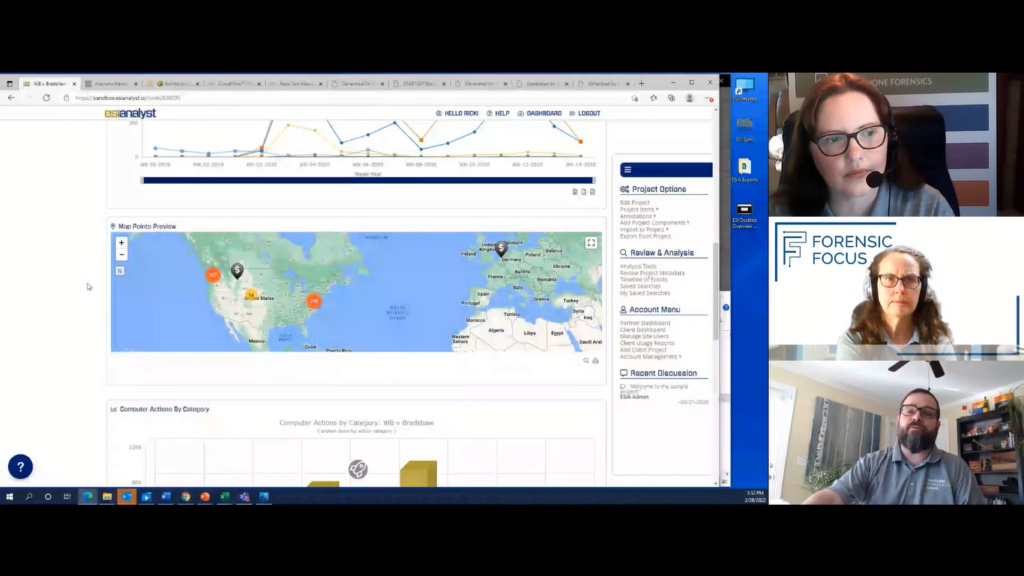
Task: Click the rocket icon over the bar chart
Action: 358,469
